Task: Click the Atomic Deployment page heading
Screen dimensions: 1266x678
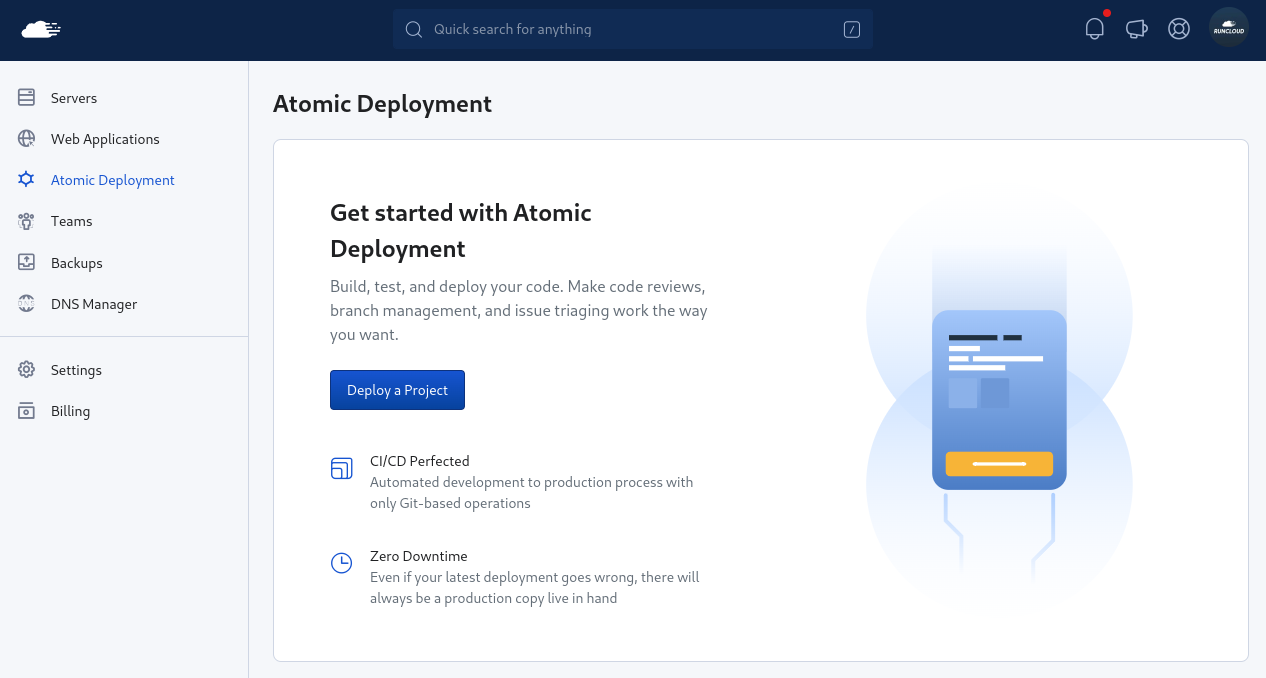Action: pos(382,104)
